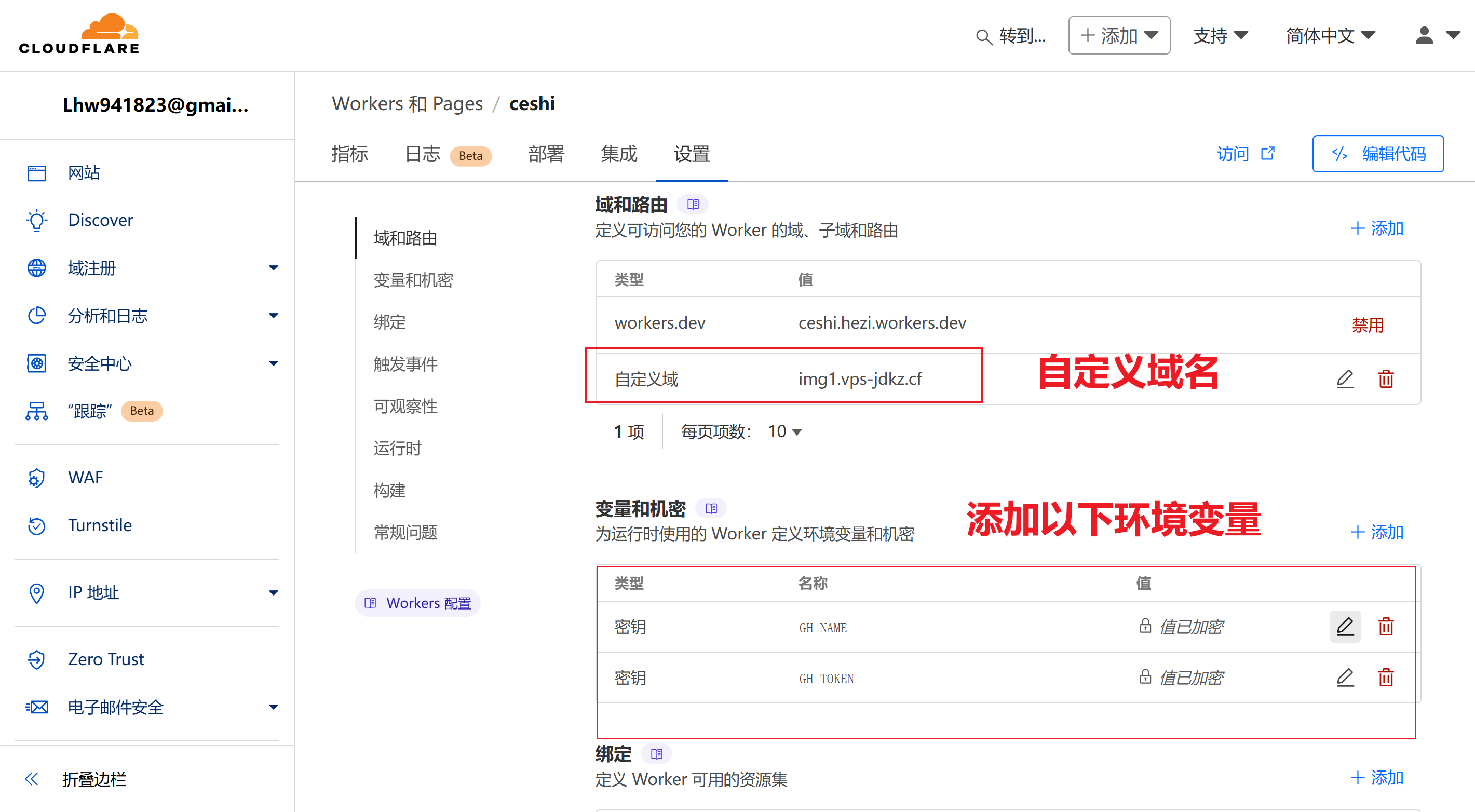
Task: Expand the account menu arrow
Action: [1453, 35]
